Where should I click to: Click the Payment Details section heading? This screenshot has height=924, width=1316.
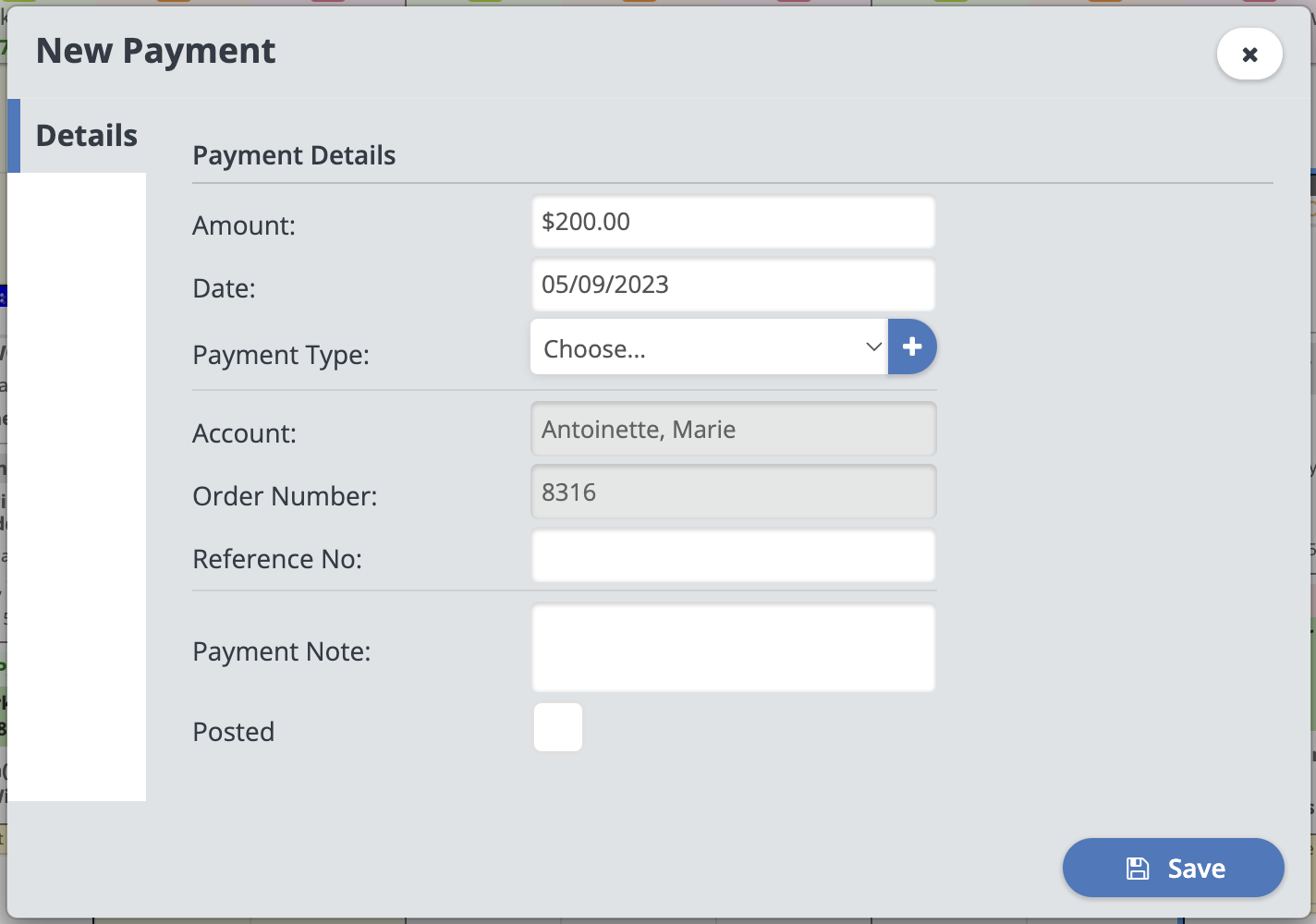pos(294,155)
